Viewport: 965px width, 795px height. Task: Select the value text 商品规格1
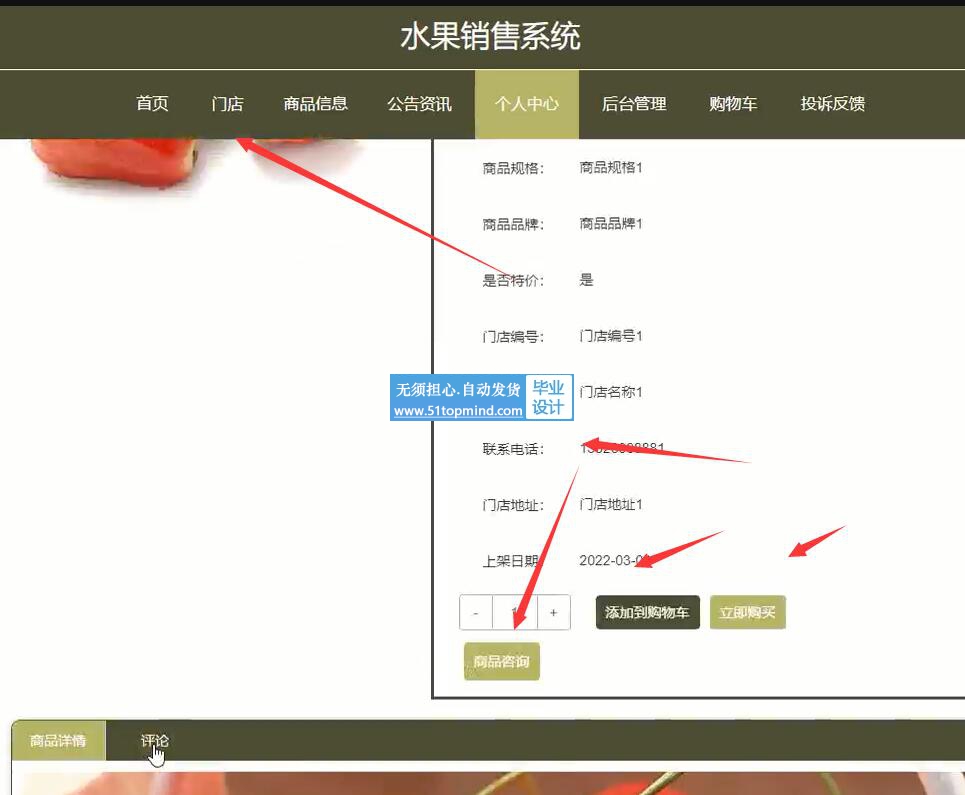click(611, 167)
